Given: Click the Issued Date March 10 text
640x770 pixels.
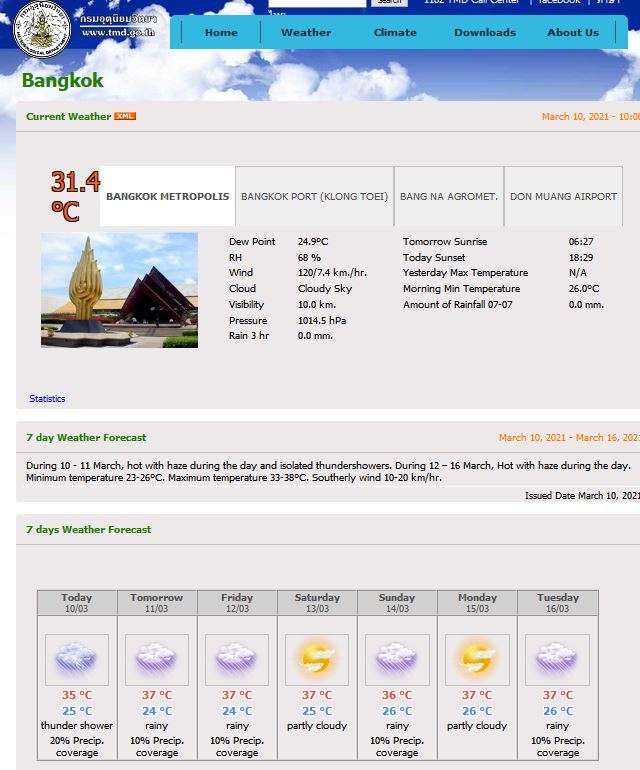Looking at the screenshot, I should [582, 495].
